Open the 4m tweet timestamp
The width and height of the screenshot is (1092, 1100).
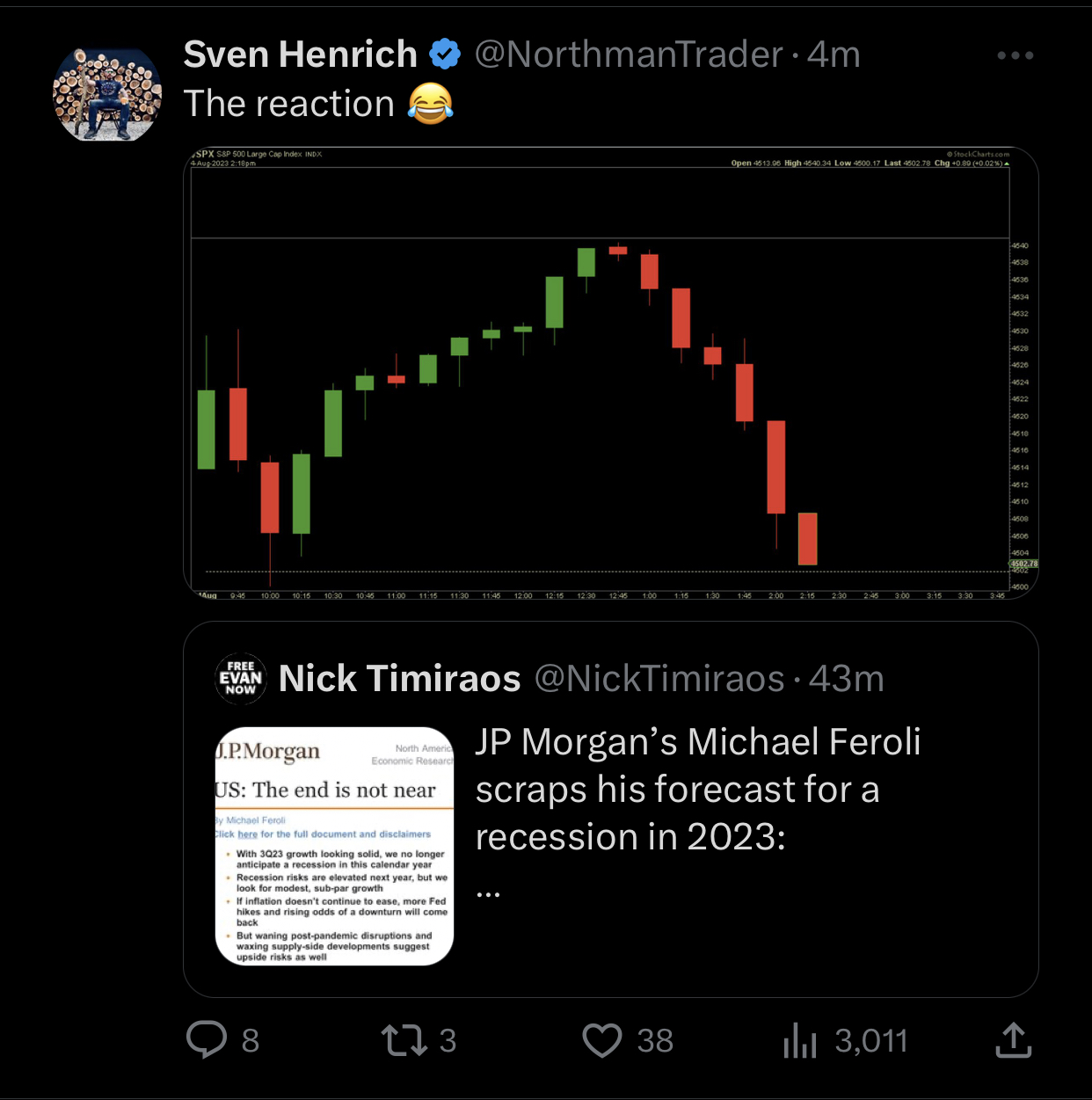834,55
